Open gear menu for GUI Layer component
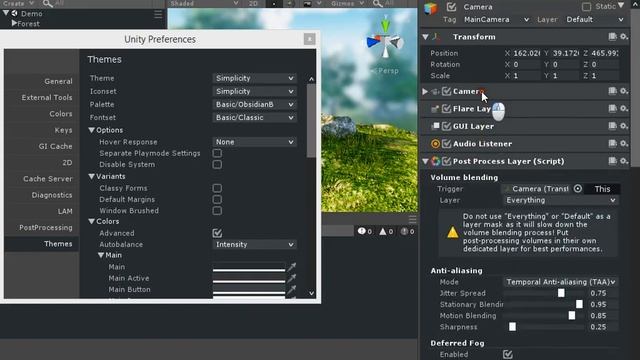 click(x=624, y=126)
